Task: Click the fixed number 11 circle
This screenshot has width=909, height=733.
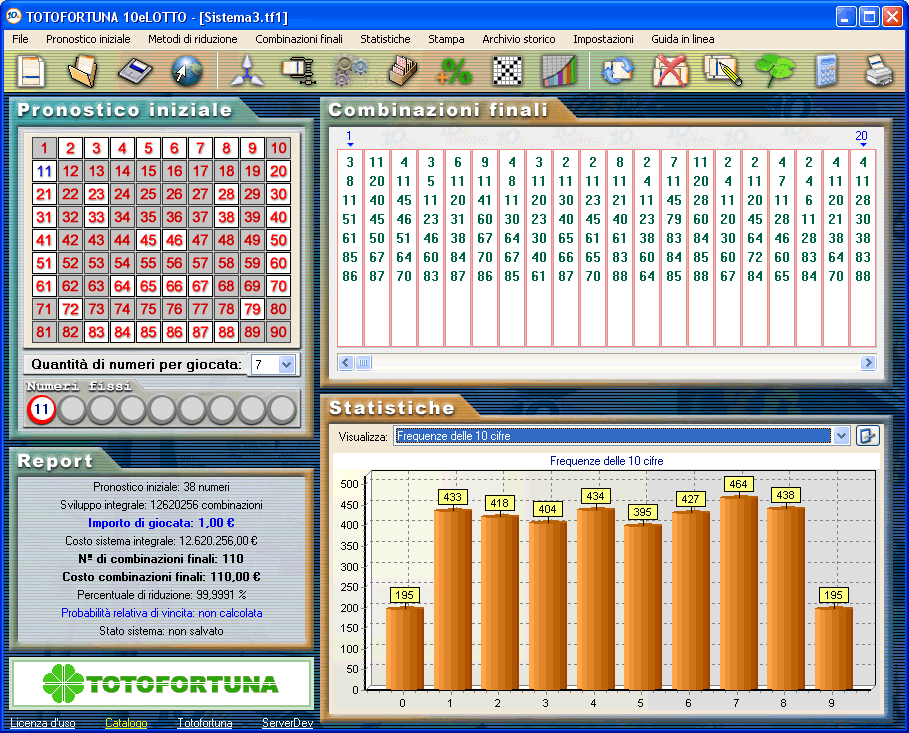Action: (x=41, y=409)
